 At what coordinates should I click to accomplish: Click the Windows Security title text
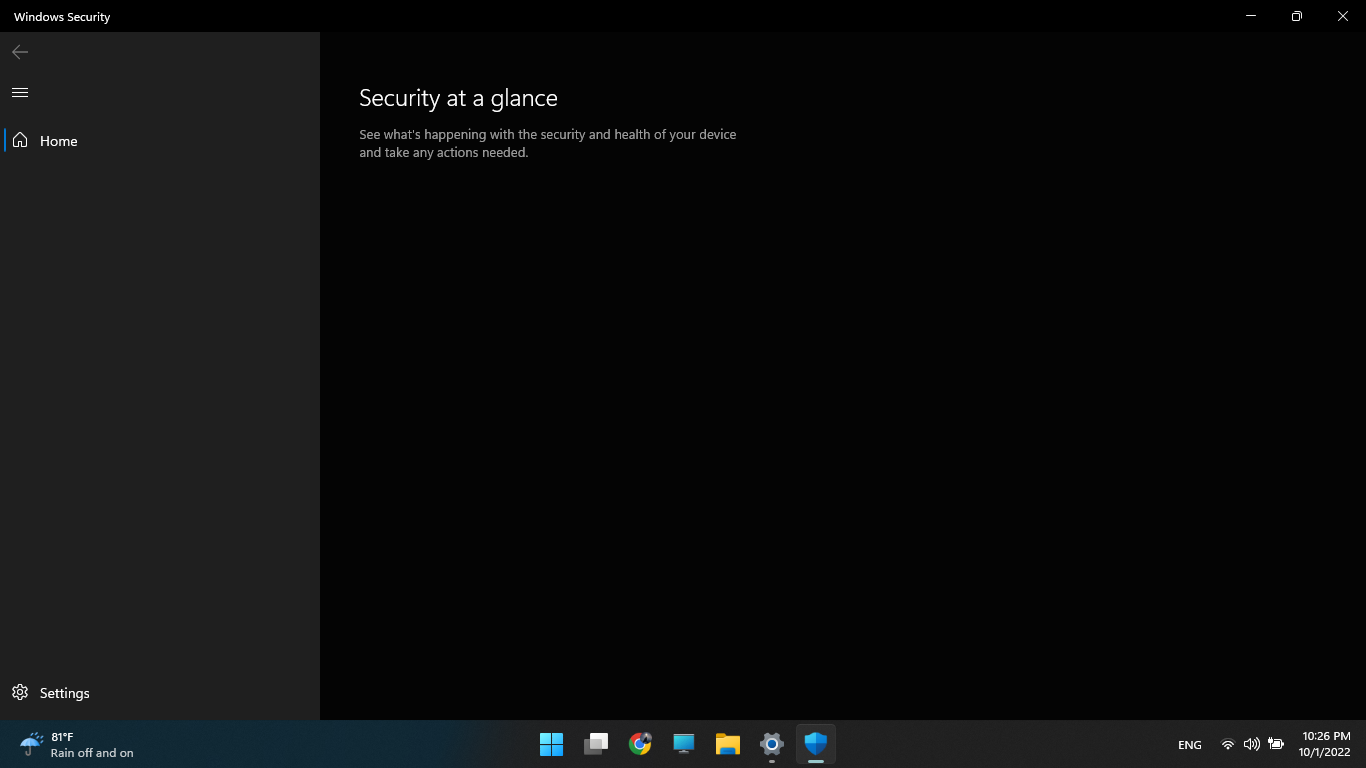[62, 17]
